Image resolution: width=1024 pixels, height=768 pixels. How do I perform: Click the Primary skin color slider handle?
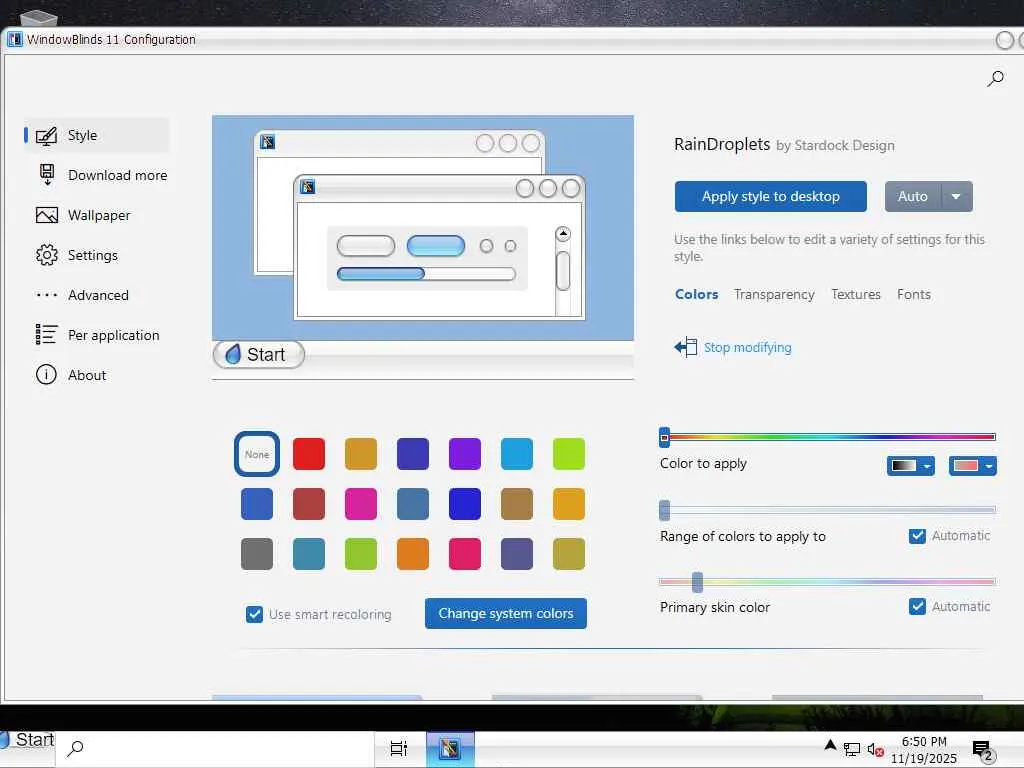tap(697, 582)
